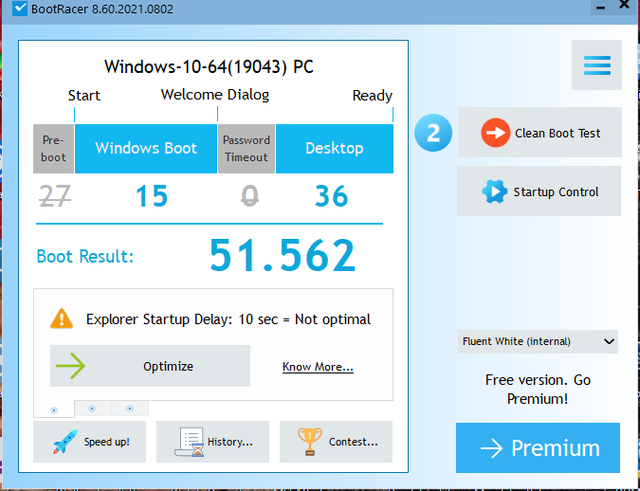Screen dimensions: 640x491
Task: Switch to the third tip page tab
Action: point(129,408)
